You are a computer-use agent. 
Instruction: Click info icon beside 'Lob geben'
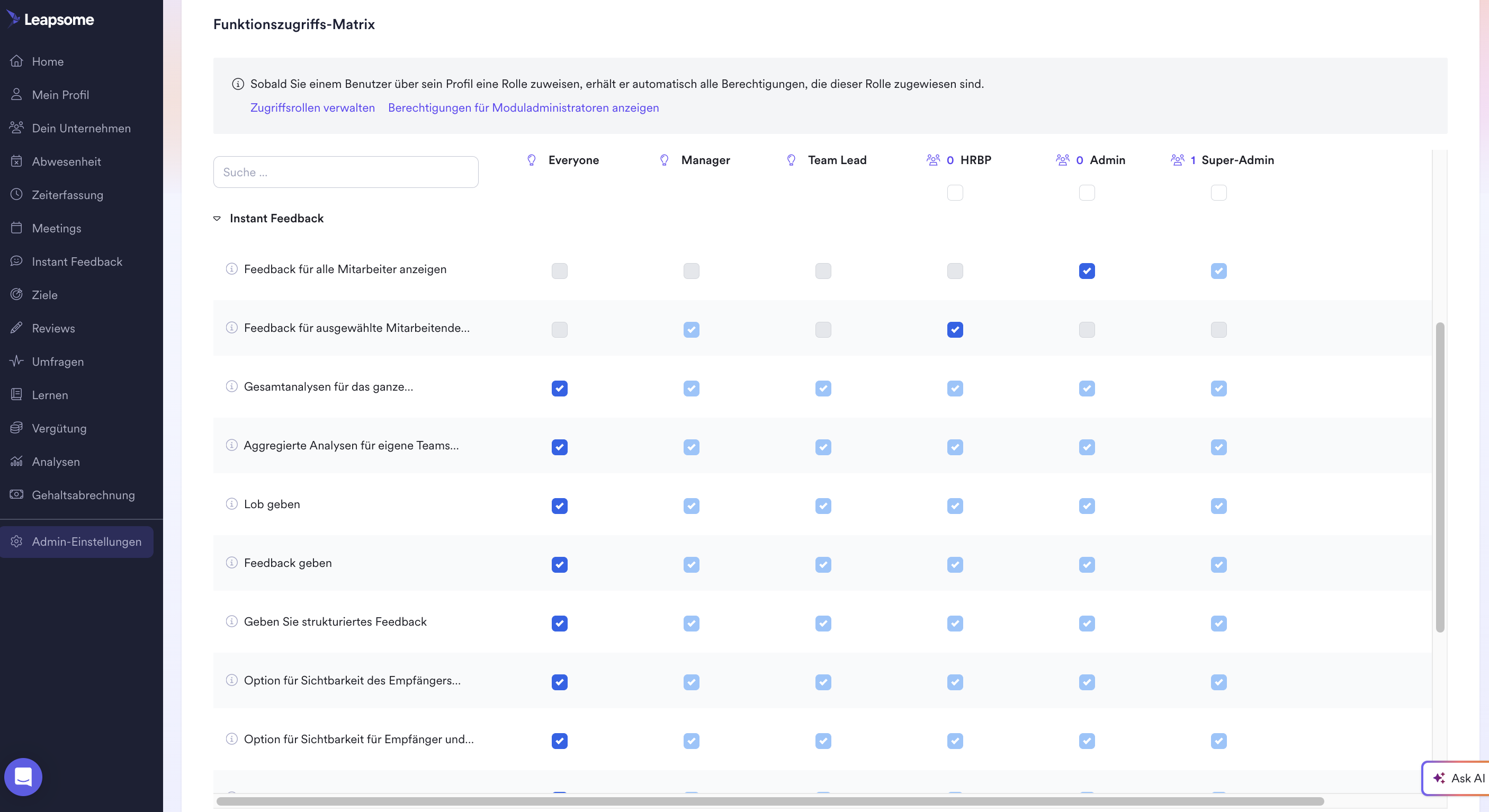click(232, 504)
